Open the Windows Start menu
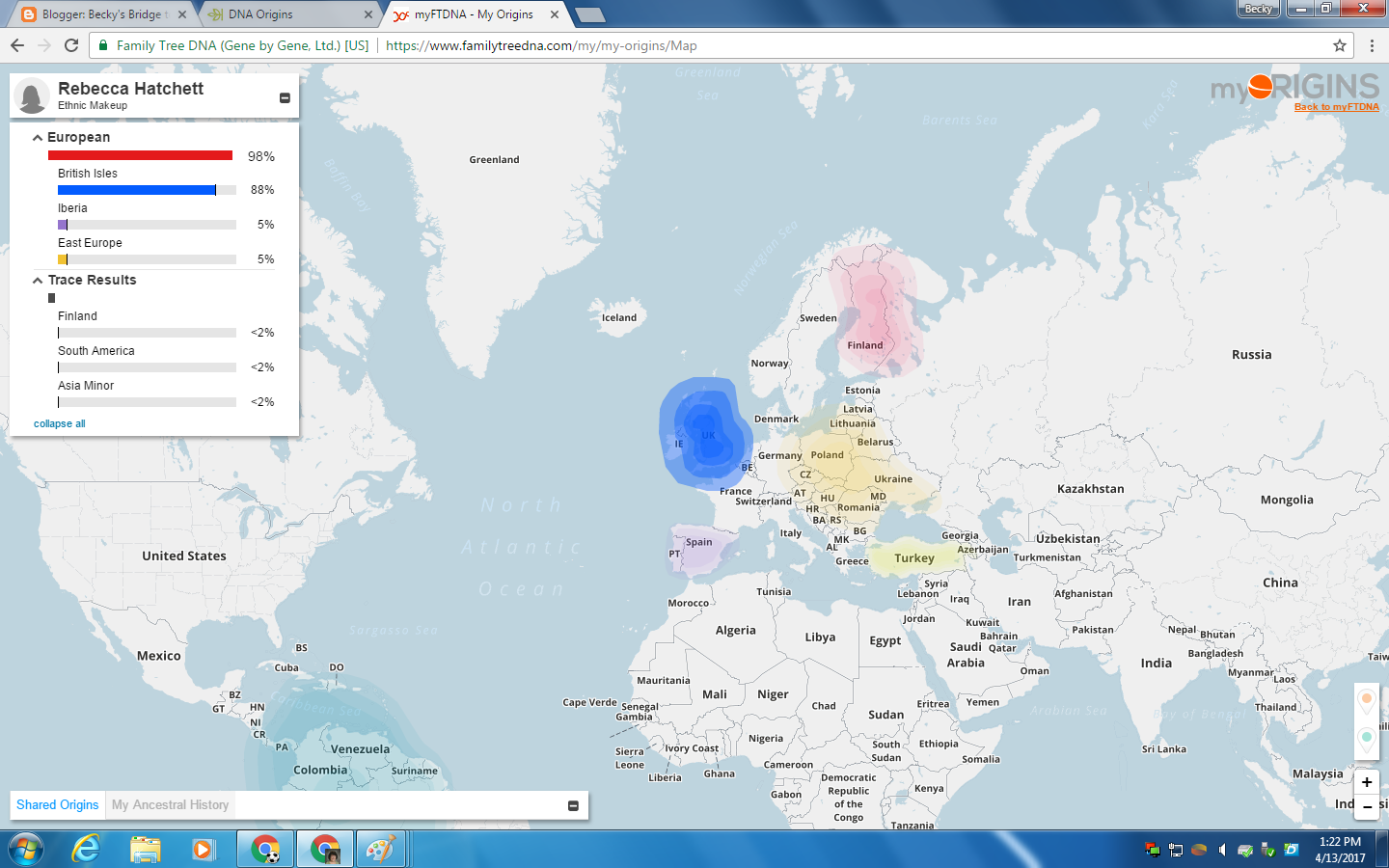 point(26,850)
